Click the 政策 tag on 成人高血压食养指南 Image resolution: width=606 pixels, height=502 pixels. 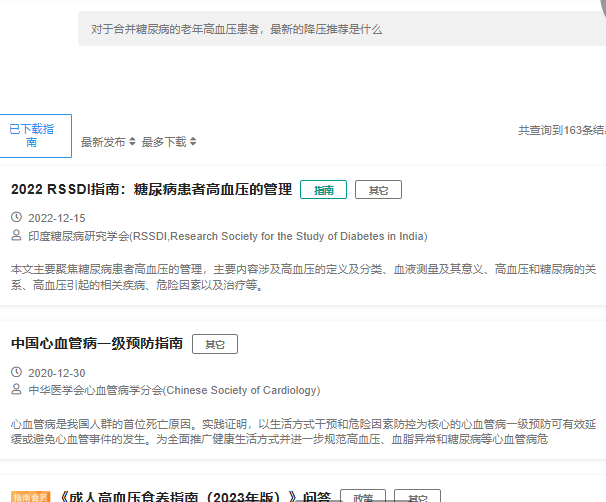[x=363, y=497]
